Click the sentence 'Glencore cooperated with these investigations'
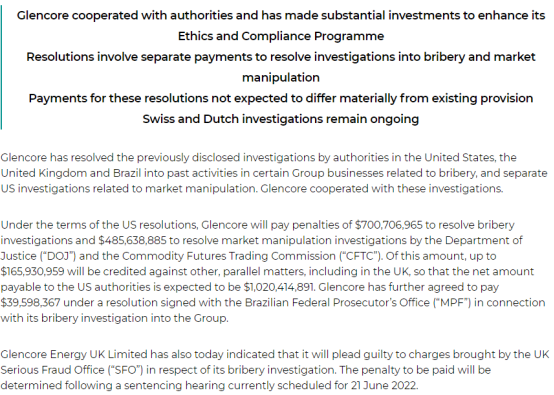Viewport: 554px width, 395px height. pyautogui.click(x=382, y=189)
